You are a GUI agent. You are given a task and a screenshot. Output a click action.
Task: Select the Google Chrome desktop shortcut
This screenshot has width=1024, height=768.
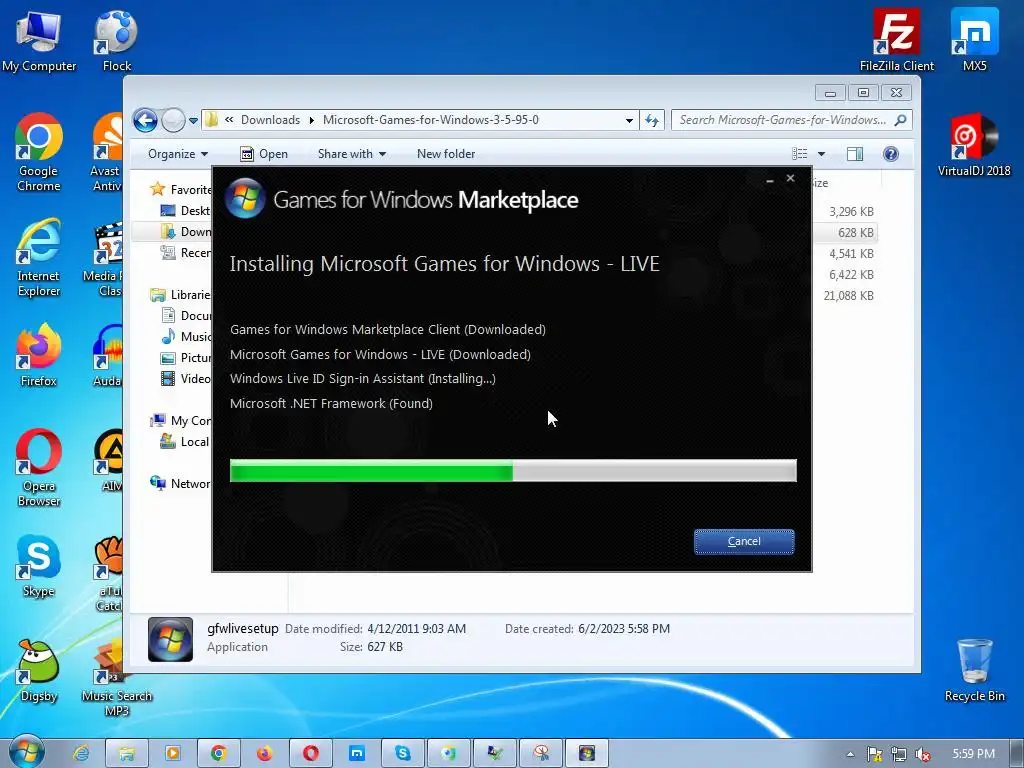[x=39, y=153]
